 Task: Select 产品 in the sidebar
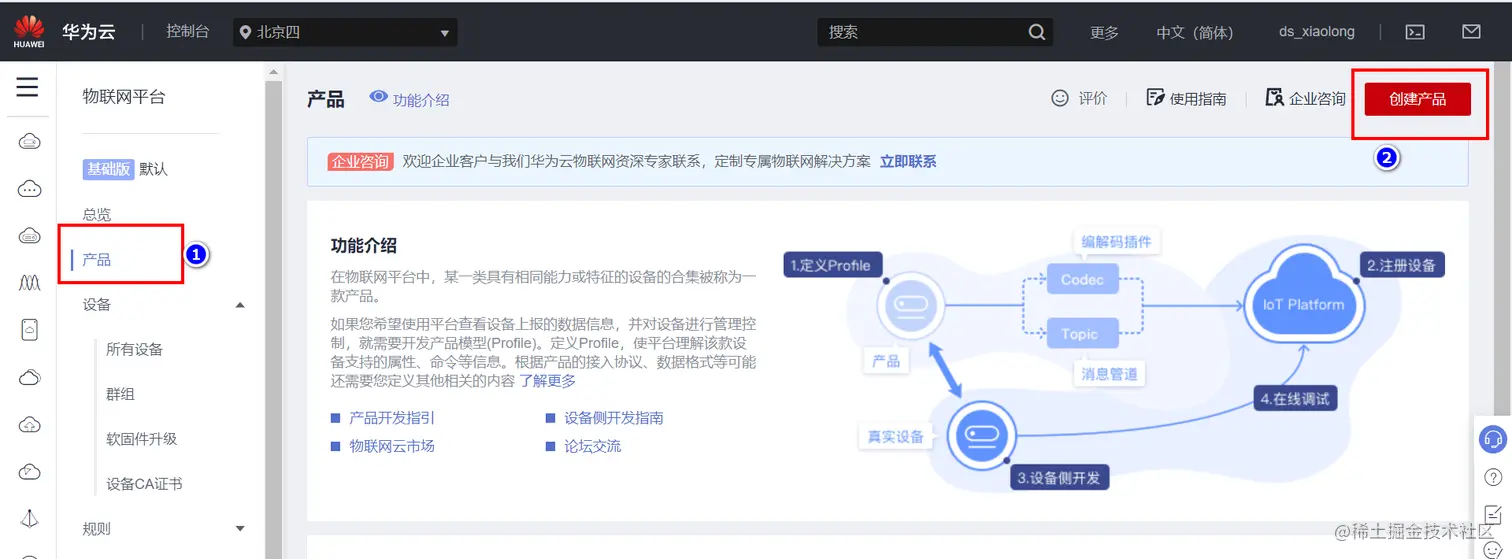coord(97,260)
